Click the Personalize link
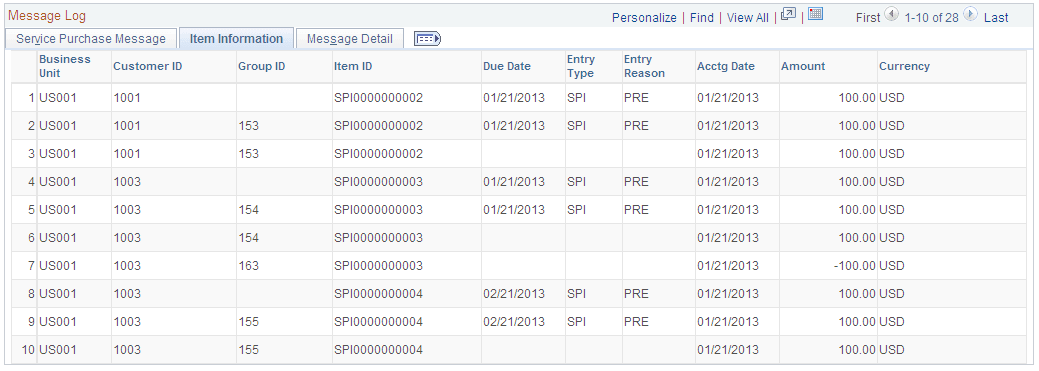Screen dimensions: 1039x371 [x=644, y=18]
